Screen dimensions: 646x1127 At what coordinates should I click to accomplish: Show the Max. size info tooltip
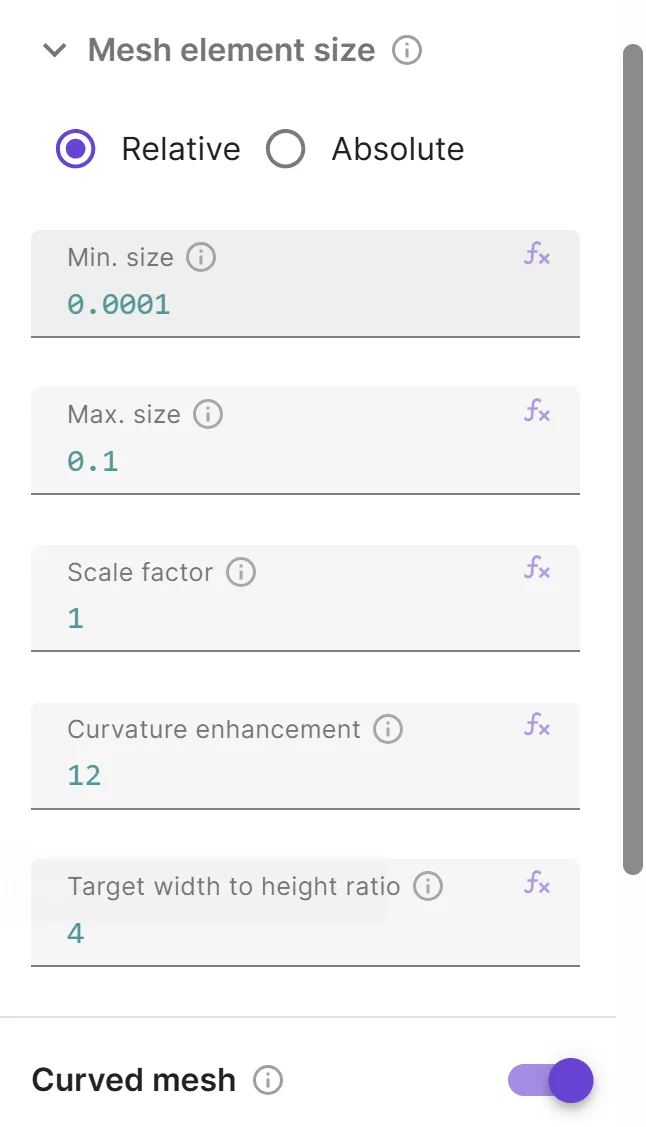(x=210, y=414)
